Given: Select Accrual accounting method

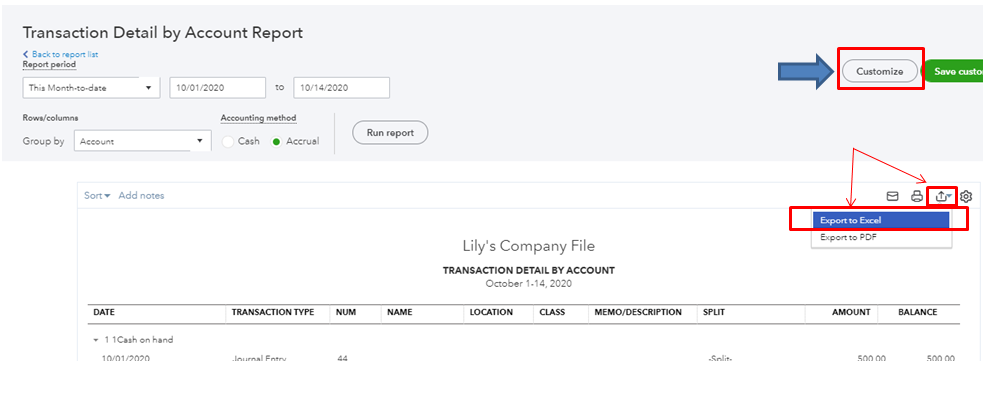Looking at the screenshot, I should pyautogui.click(x=277, y=141).
